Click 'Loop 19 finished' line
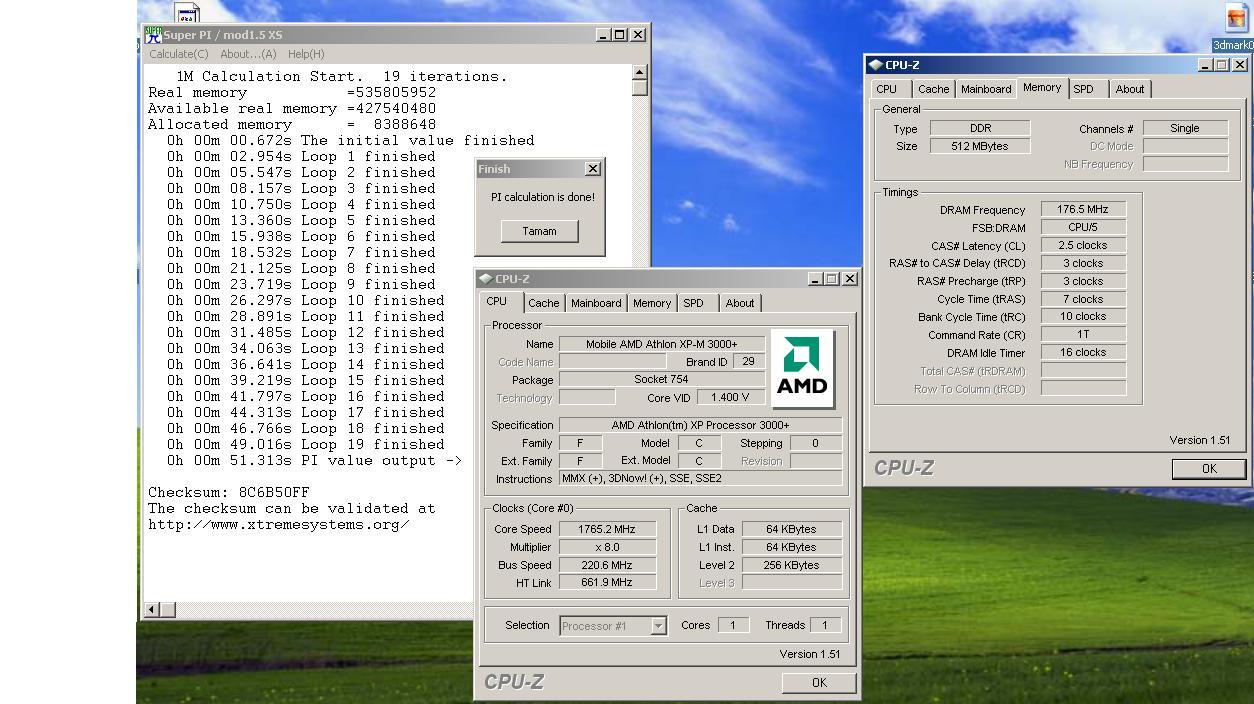Screen dimensions: 1254x704 pyautogui.click(x=306, y=444)
